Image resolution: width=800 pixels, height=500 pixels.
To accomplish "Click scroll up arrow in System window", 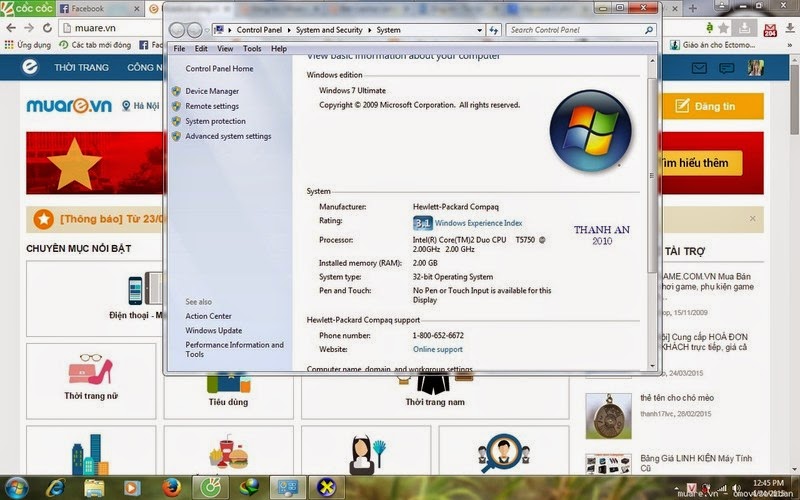I will click(652, 60).
